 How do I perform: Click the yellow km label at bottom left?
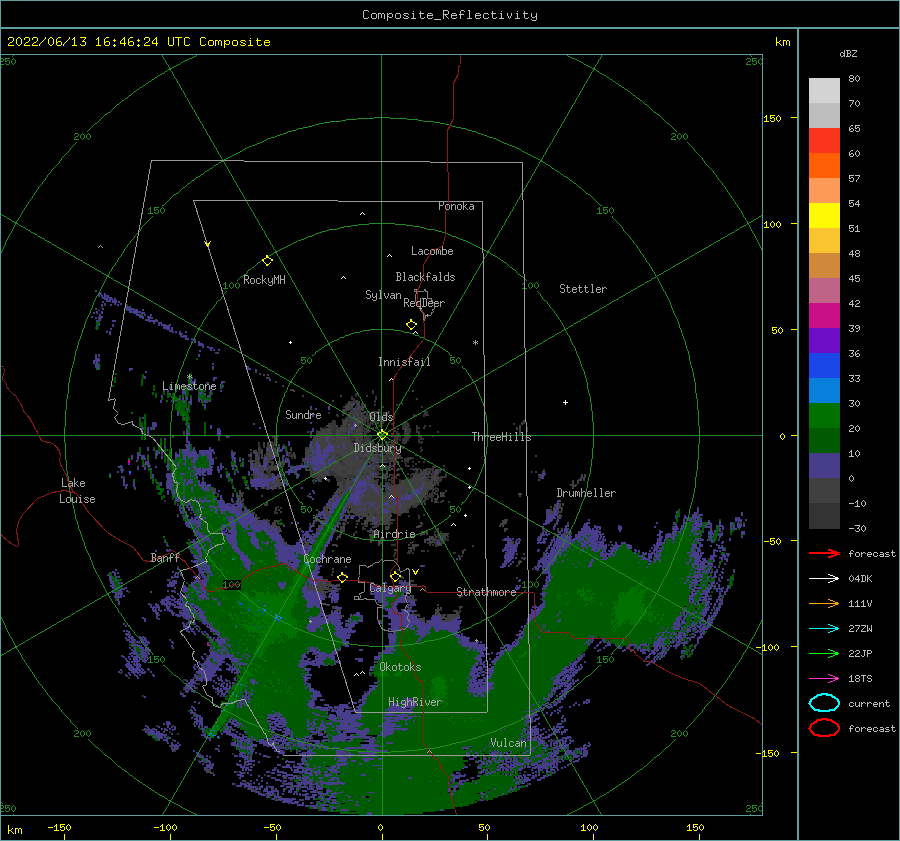(14, 830)
